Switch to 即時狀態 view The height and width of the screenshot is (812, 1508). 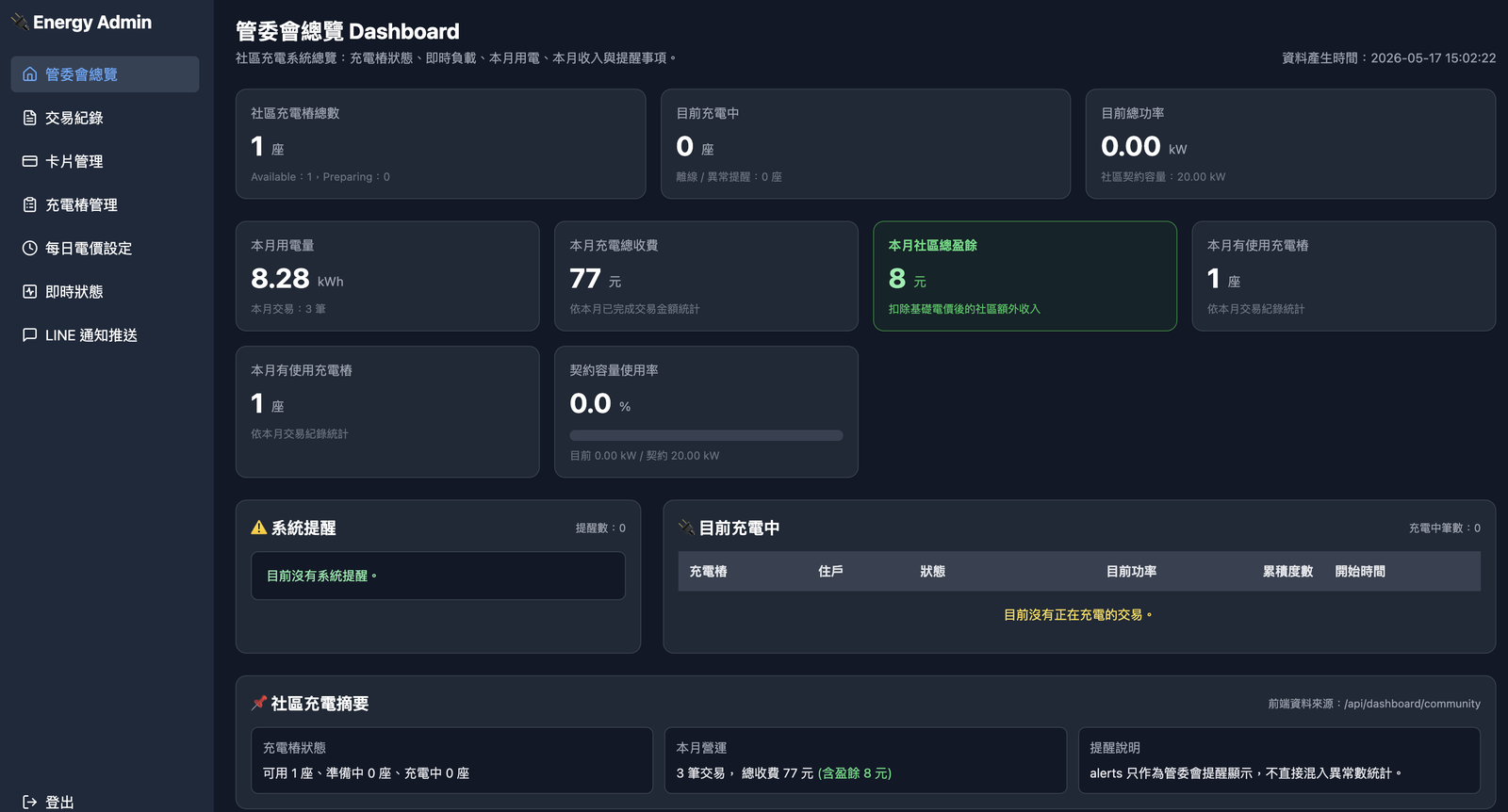pos(105,291)
